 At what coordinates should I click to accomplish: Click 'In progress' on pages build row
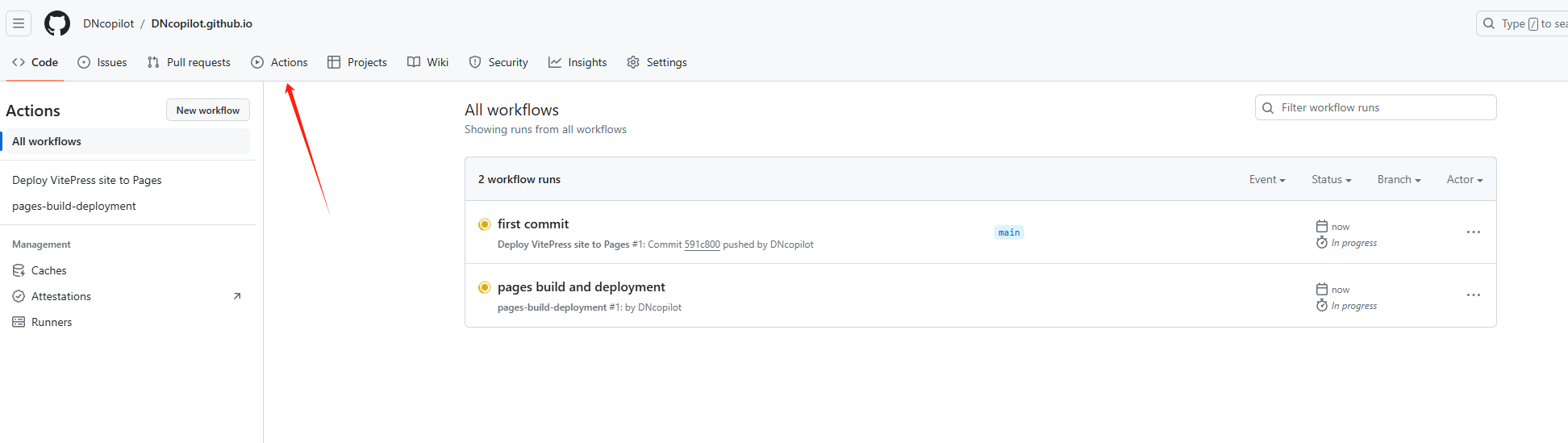[1354, 306]
